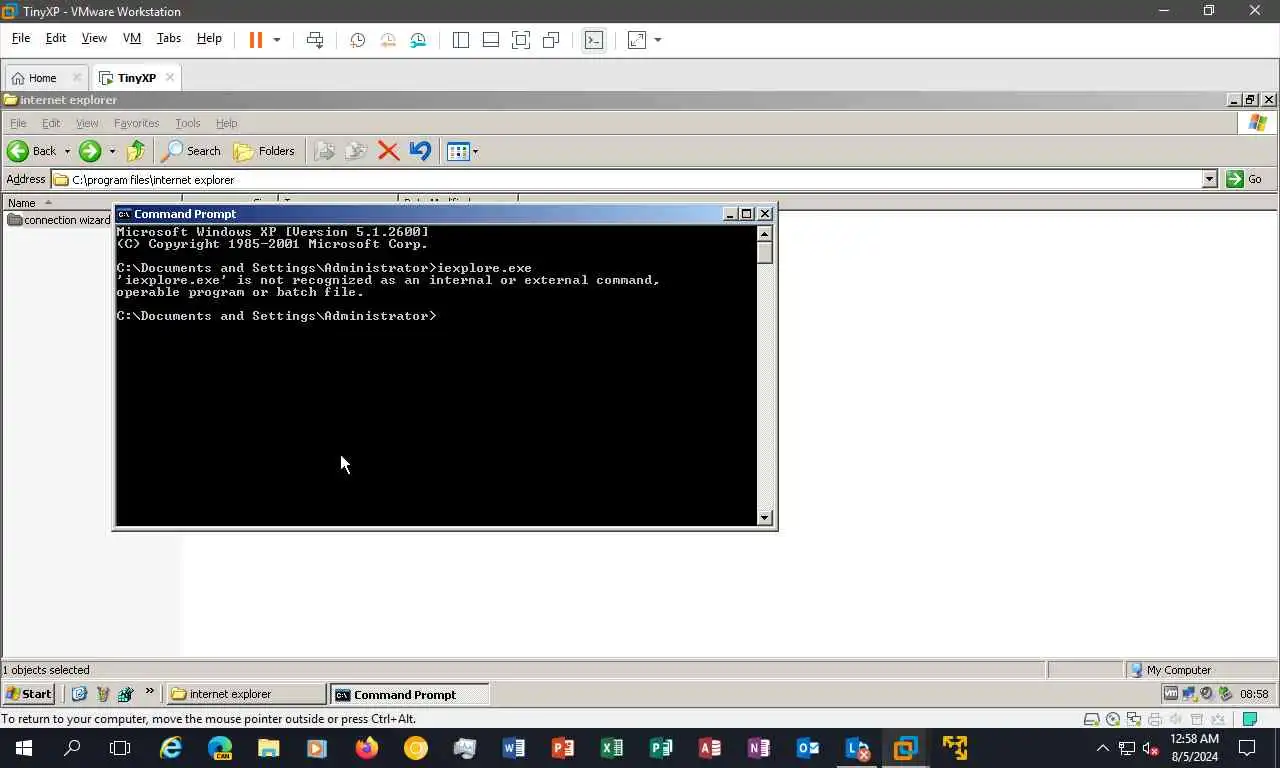The height and width of the screenshot is (768, 1280).
Task: Open the VMware snapshot manager
Action: tap(418, 40)
